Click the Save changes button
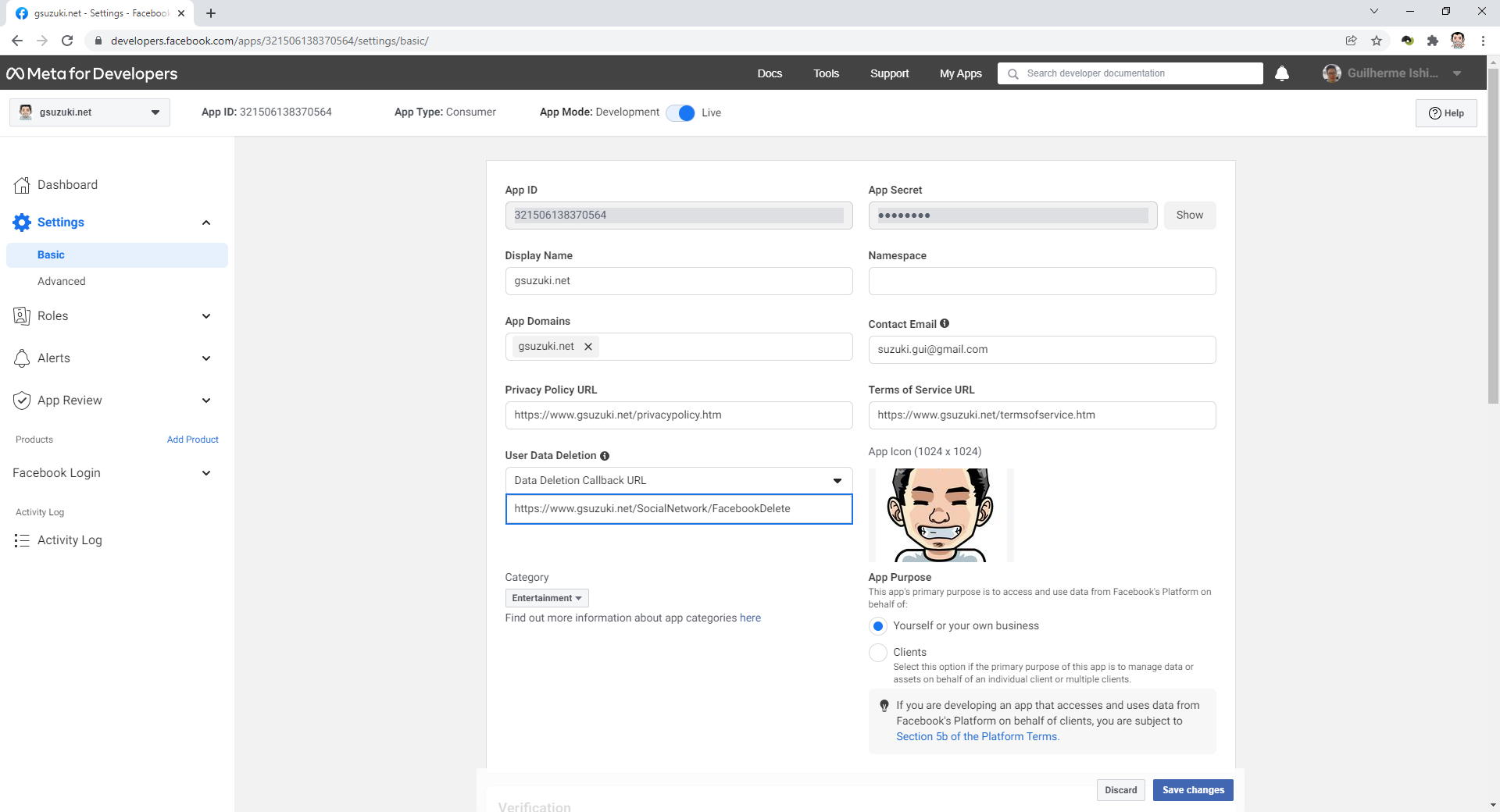Image resolution: width=1500 pixels, height=812 pixels. [1192, 790]
